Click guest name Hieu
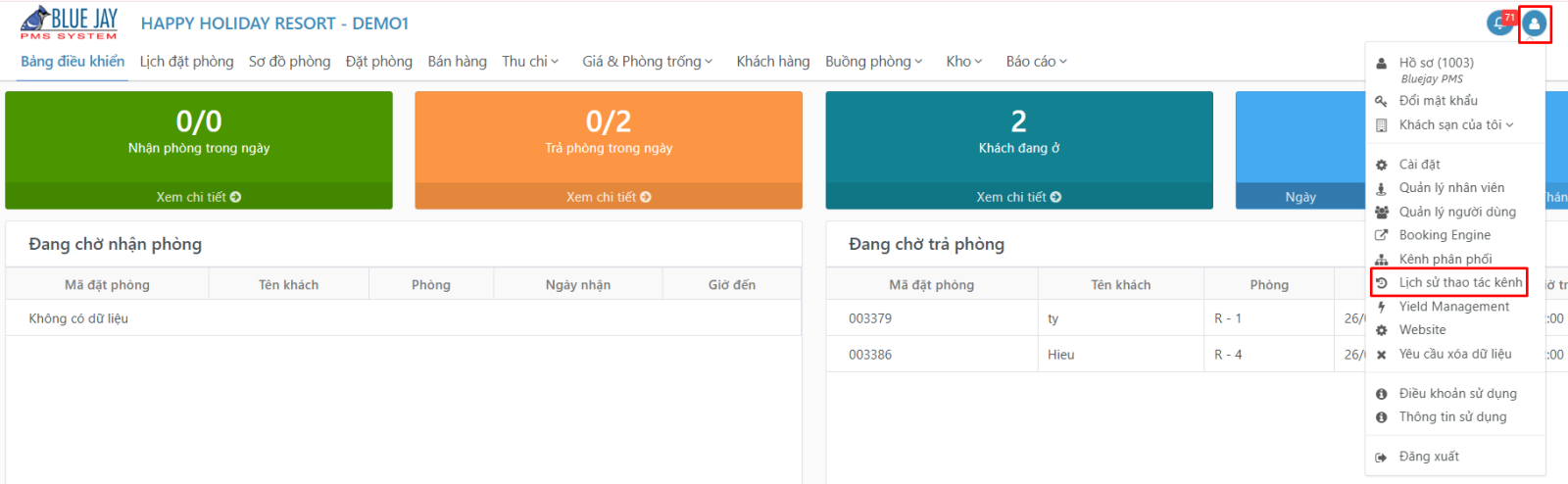1568x484 pixels. click(1060, 355)
